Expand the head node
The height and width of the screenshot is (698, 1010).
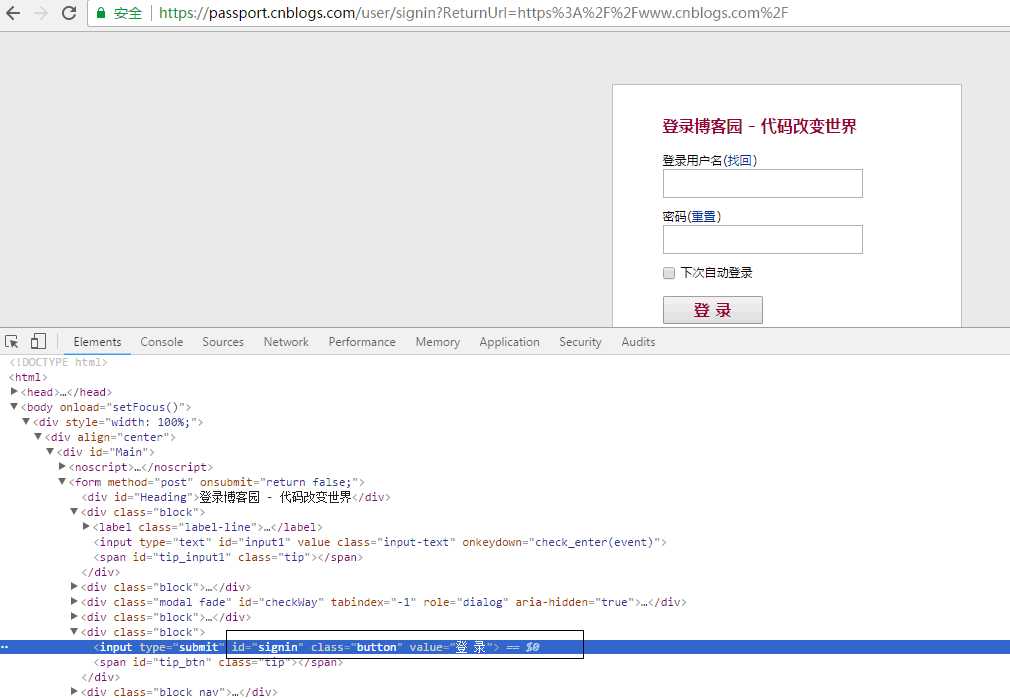(x=14, y=391)
